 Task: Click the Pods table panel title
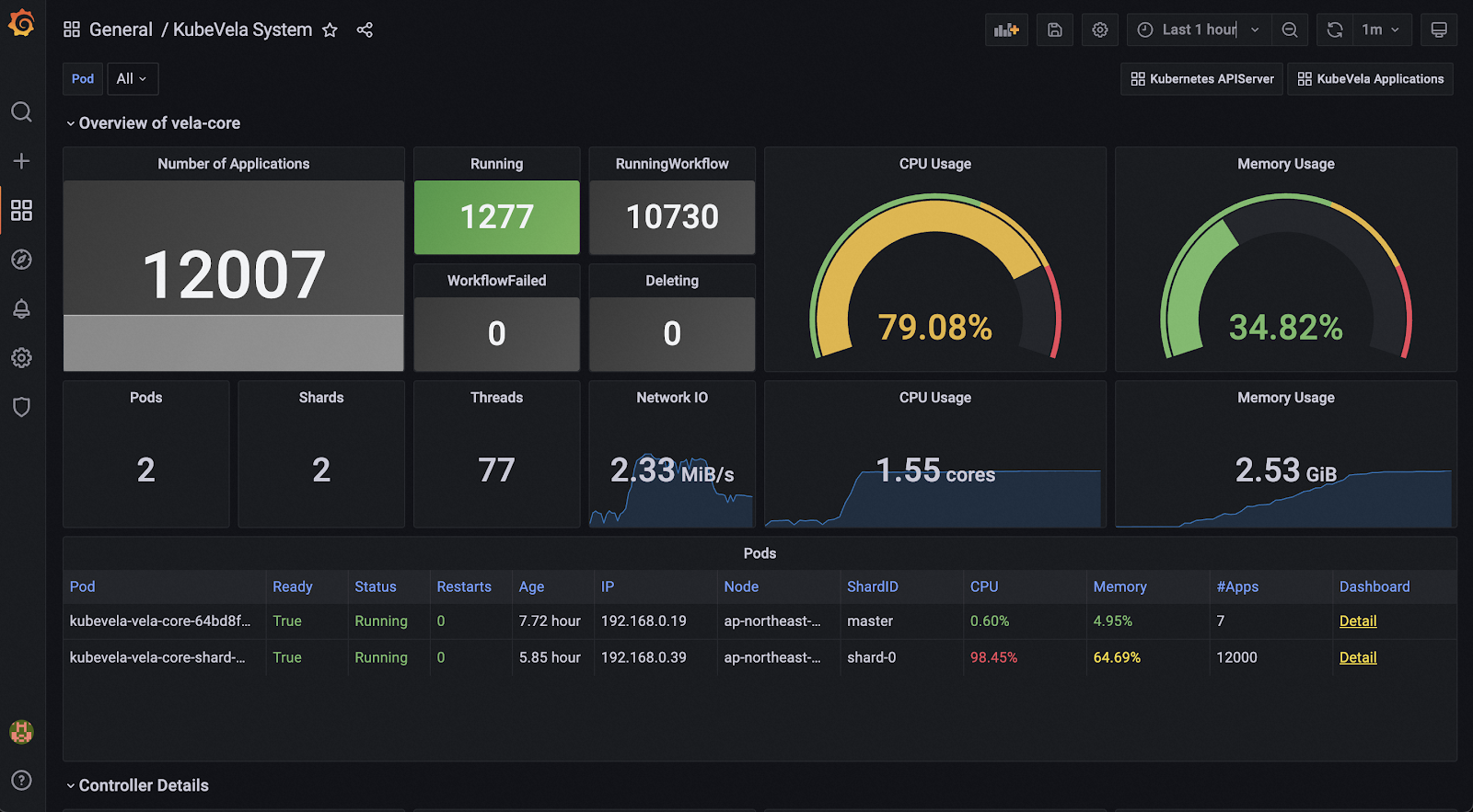(760, 553)
